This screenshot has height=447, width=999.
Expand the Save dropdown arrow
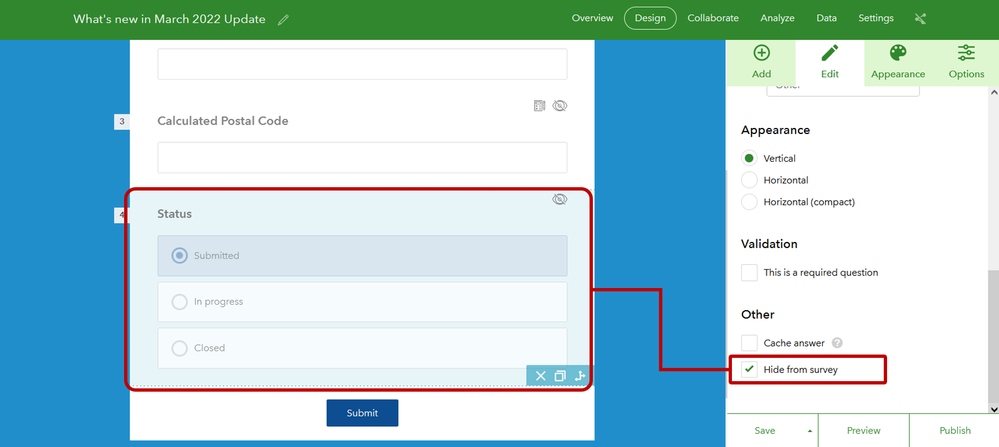810,431
